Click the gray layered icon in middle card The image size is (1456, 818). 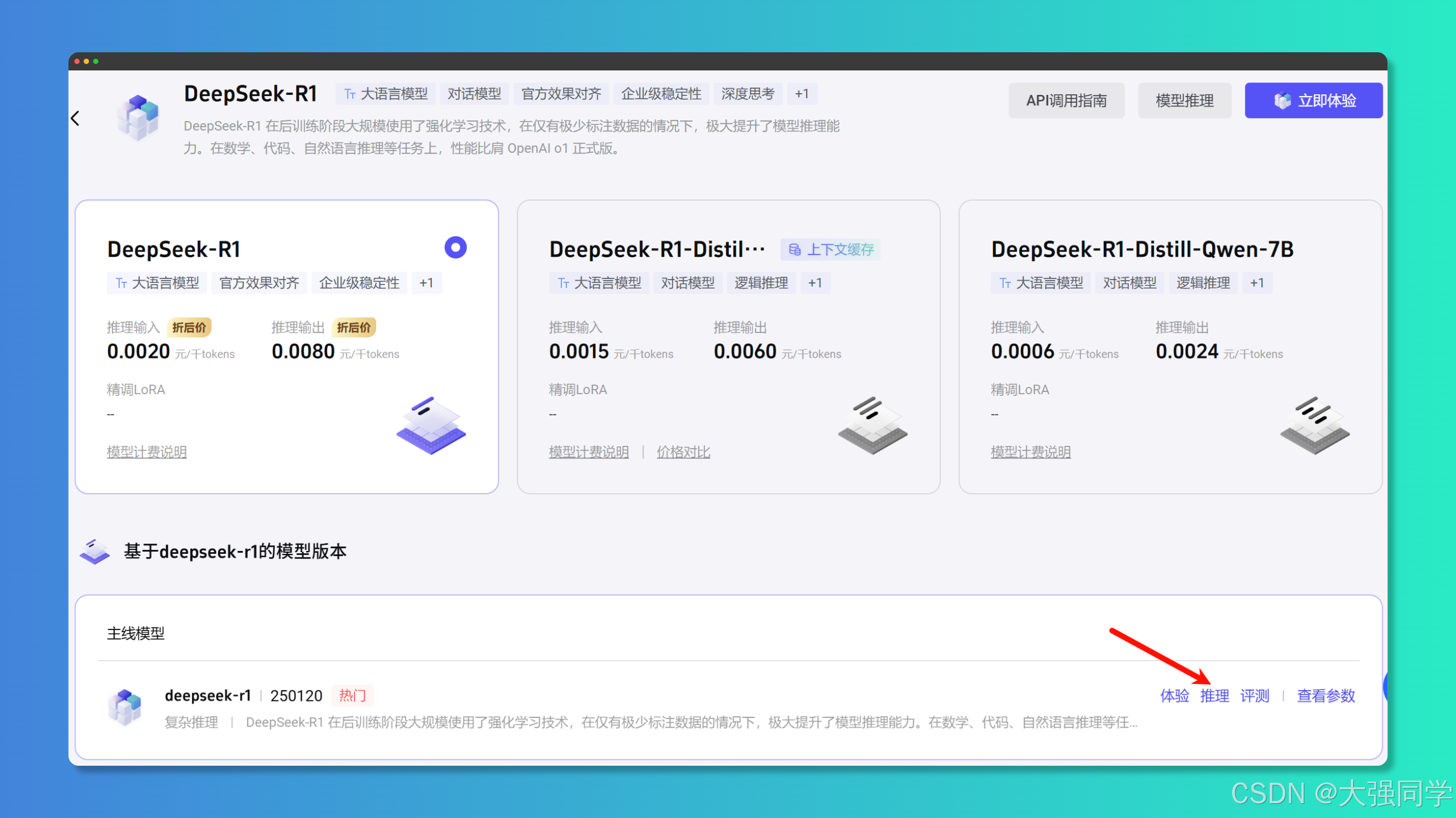pos(873,425)
